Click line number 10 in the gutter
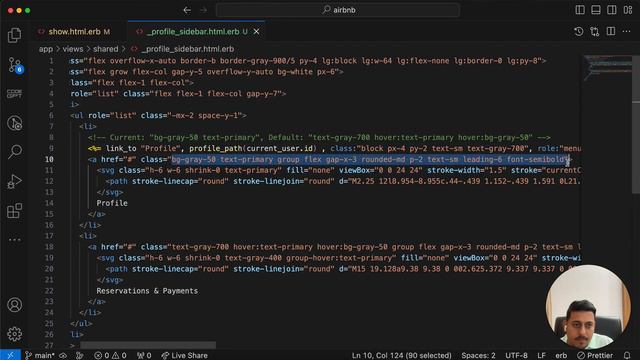 49,159
